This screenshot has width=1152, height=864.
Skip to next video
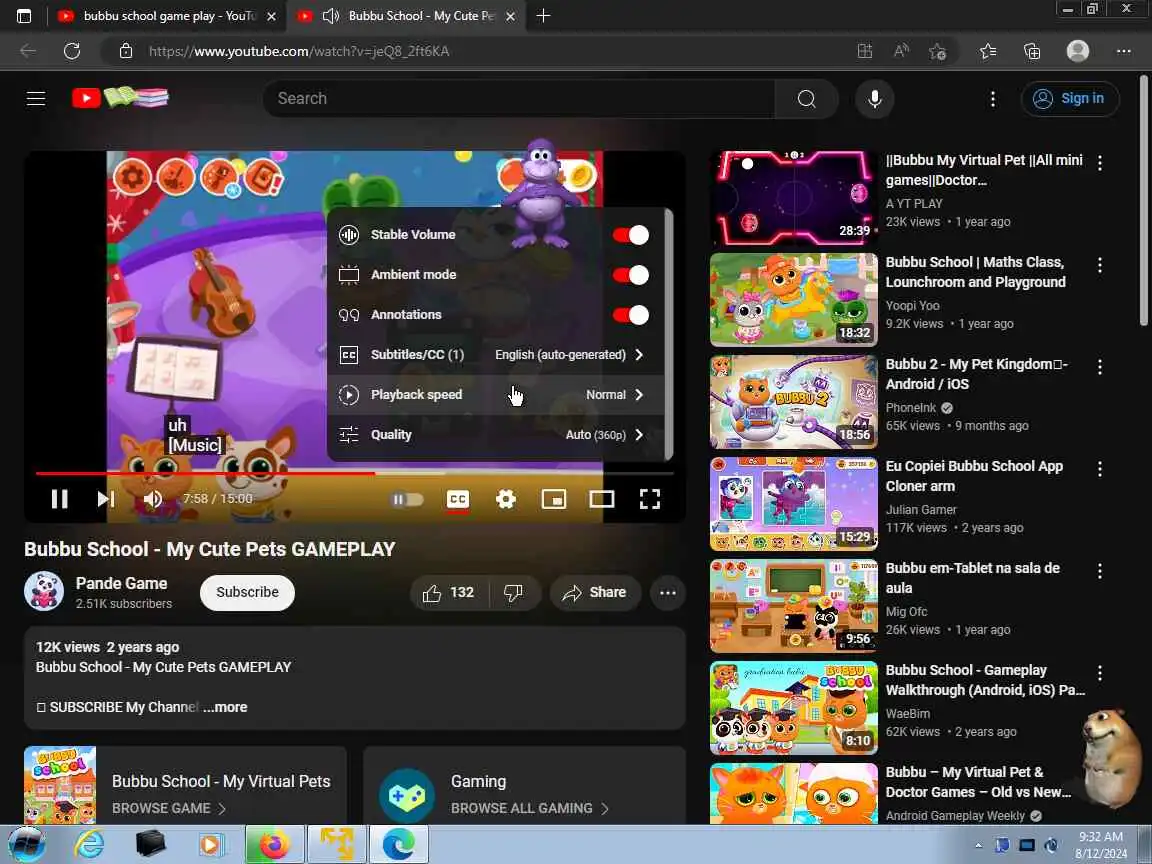[x=106, y=499]
